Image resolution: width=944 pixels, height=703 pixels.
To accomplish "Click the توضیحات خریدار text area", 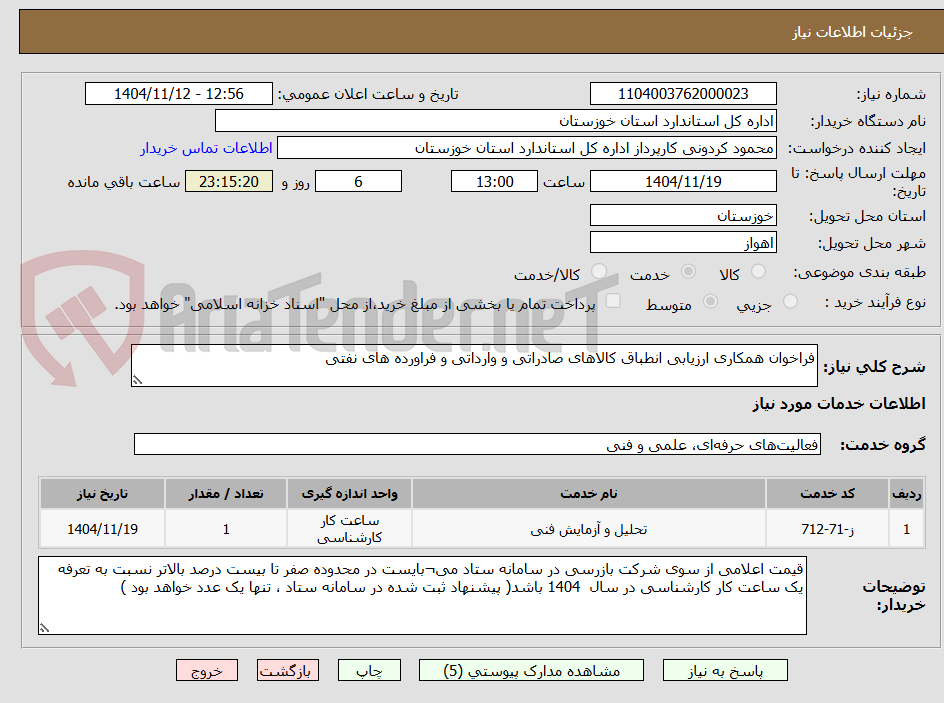I will pyautogui.click(x=422, y=595).
